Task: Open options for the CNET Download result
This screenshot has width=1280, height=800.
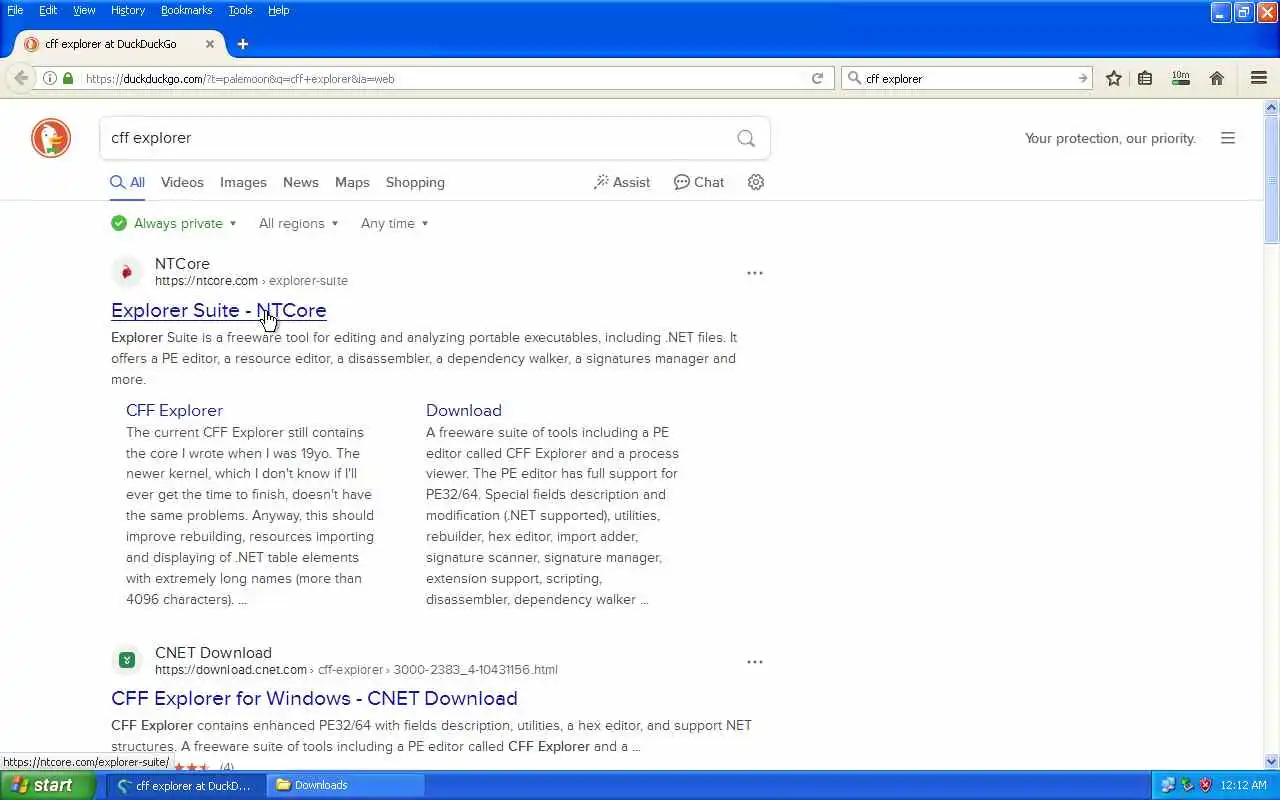Action: tap(755, 661)
